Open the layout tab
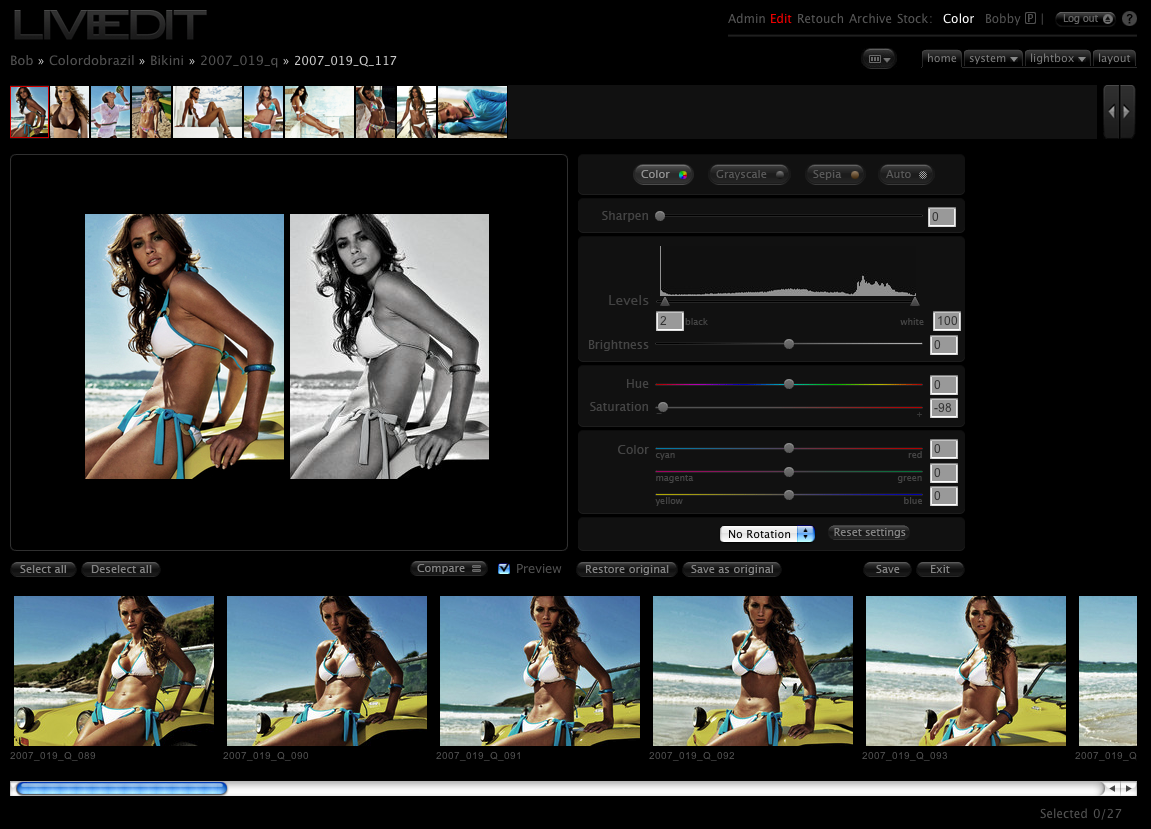Image resolution: width=1151 pixels, height=829 pixels. pos(1114,59)
